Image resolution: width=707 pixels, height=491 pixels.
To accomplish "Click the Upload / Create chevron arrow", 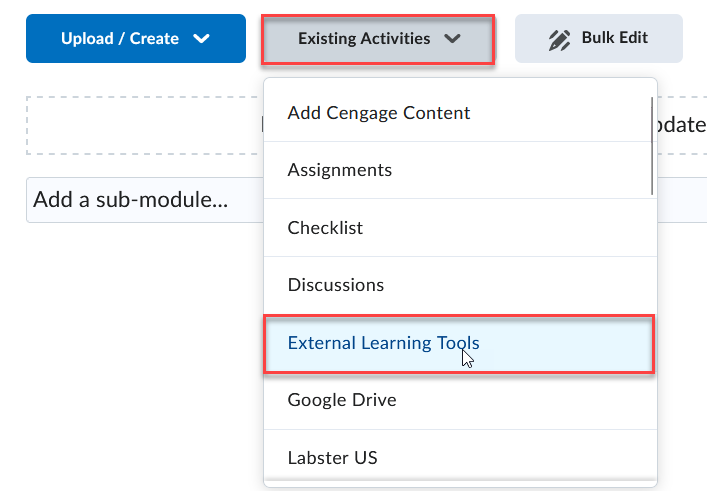I will tap(202, 39).
